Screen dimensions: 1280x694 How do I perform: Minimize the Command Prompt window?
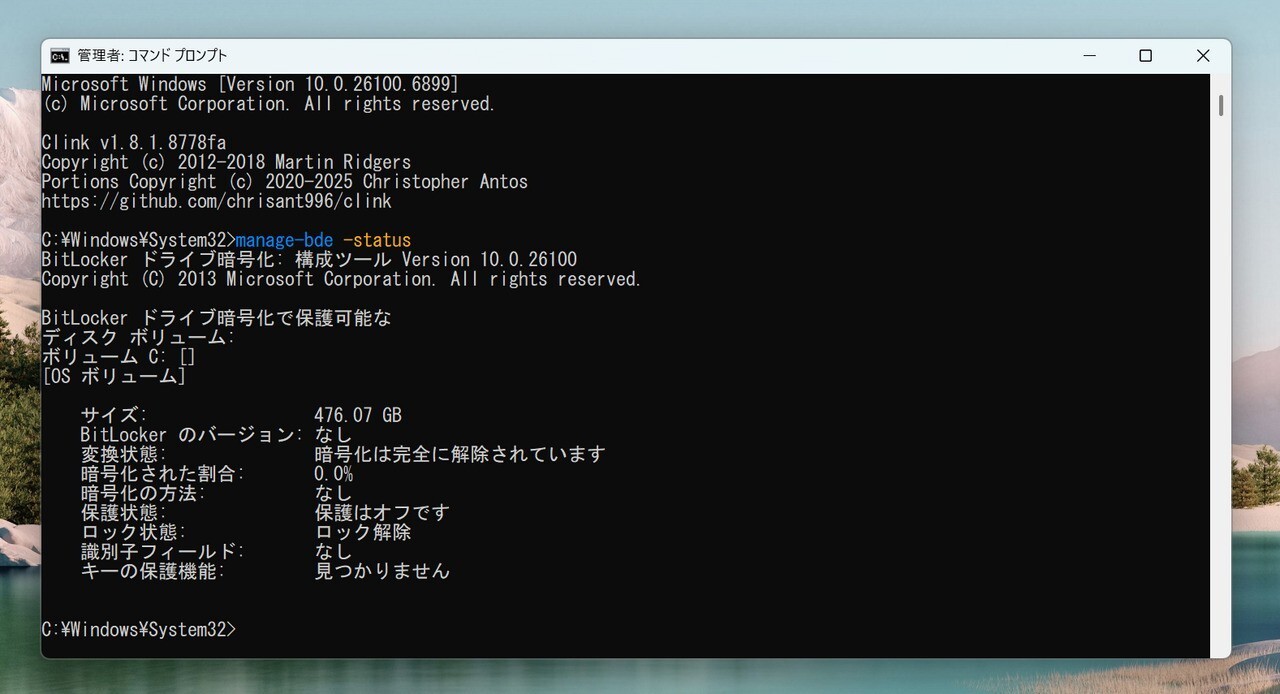pyautogui.click(x=1088, y=56)
